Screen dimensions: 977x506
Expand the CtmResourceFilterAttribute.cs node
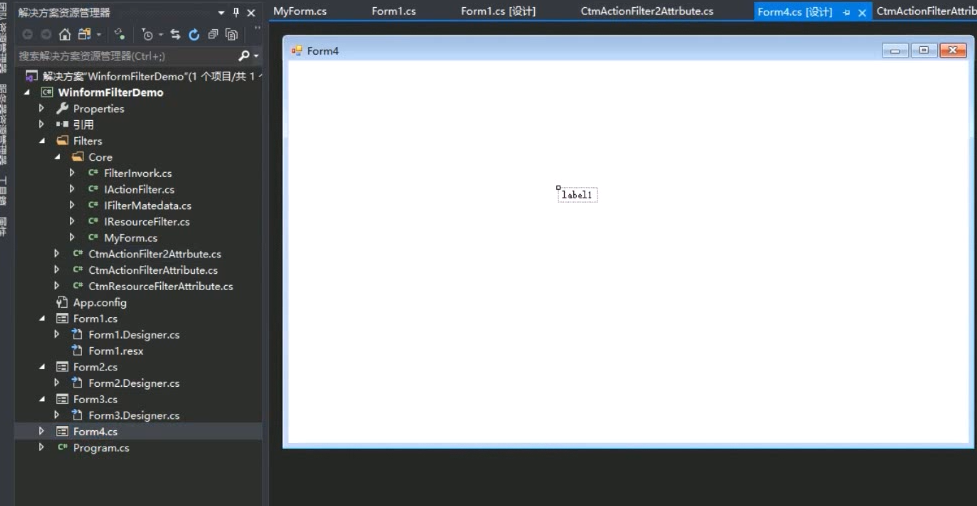coord(57,286)
